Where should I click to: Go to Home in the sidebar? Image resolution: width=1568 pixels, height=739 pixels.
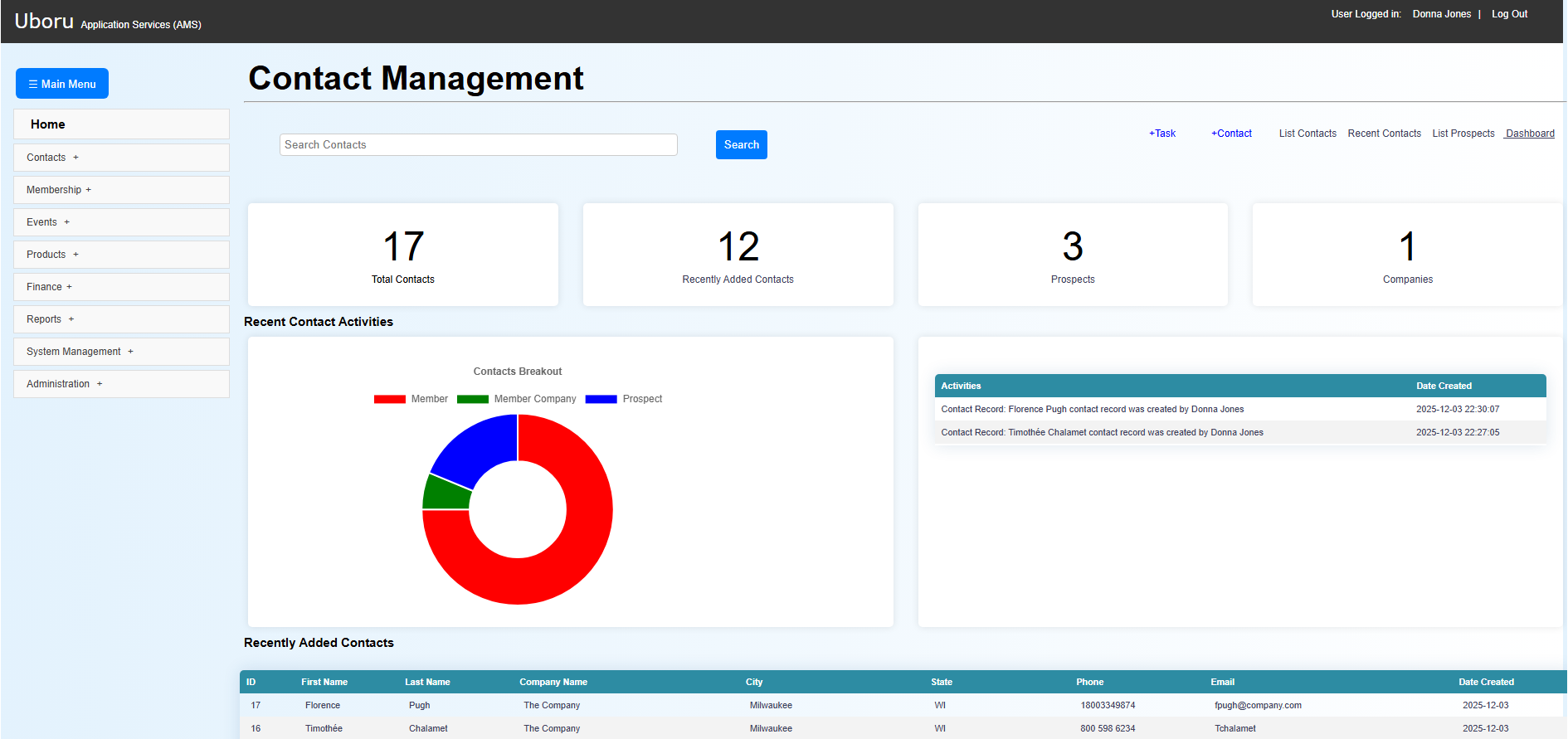[x=48, y=124]
